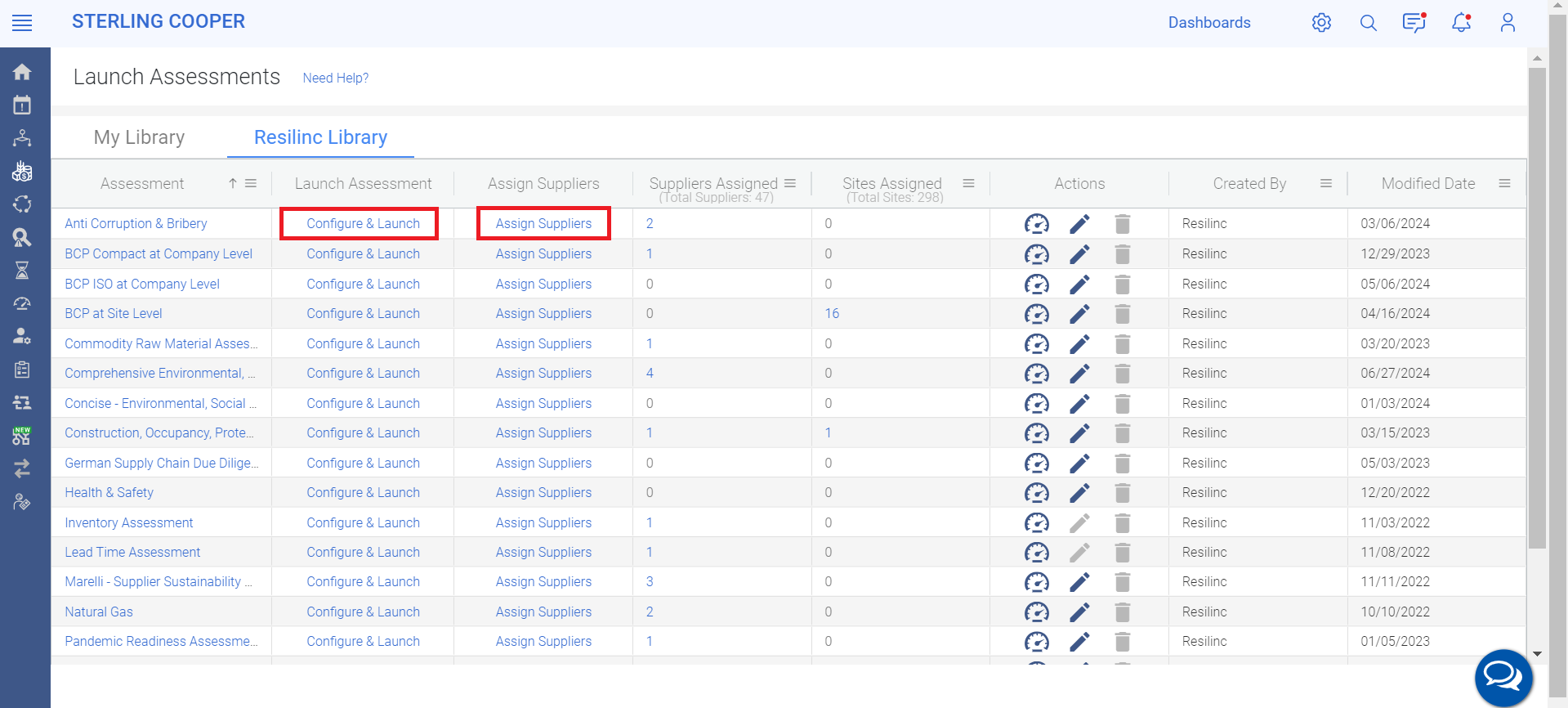The image size is (1568, 708).
Task: Click the Actions column header
Action: [x=1079, y=184]
